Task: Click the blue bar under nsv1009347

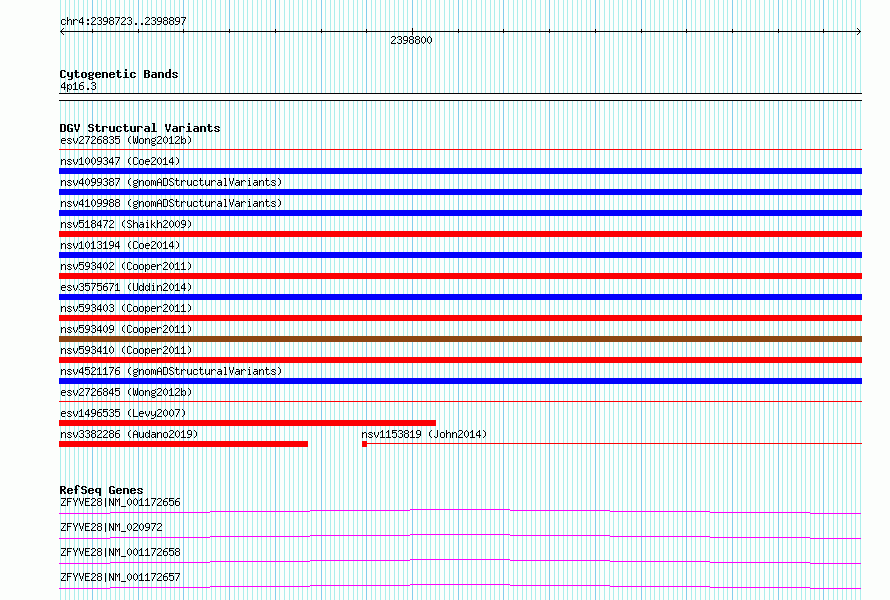Action: tap(460, 171)
